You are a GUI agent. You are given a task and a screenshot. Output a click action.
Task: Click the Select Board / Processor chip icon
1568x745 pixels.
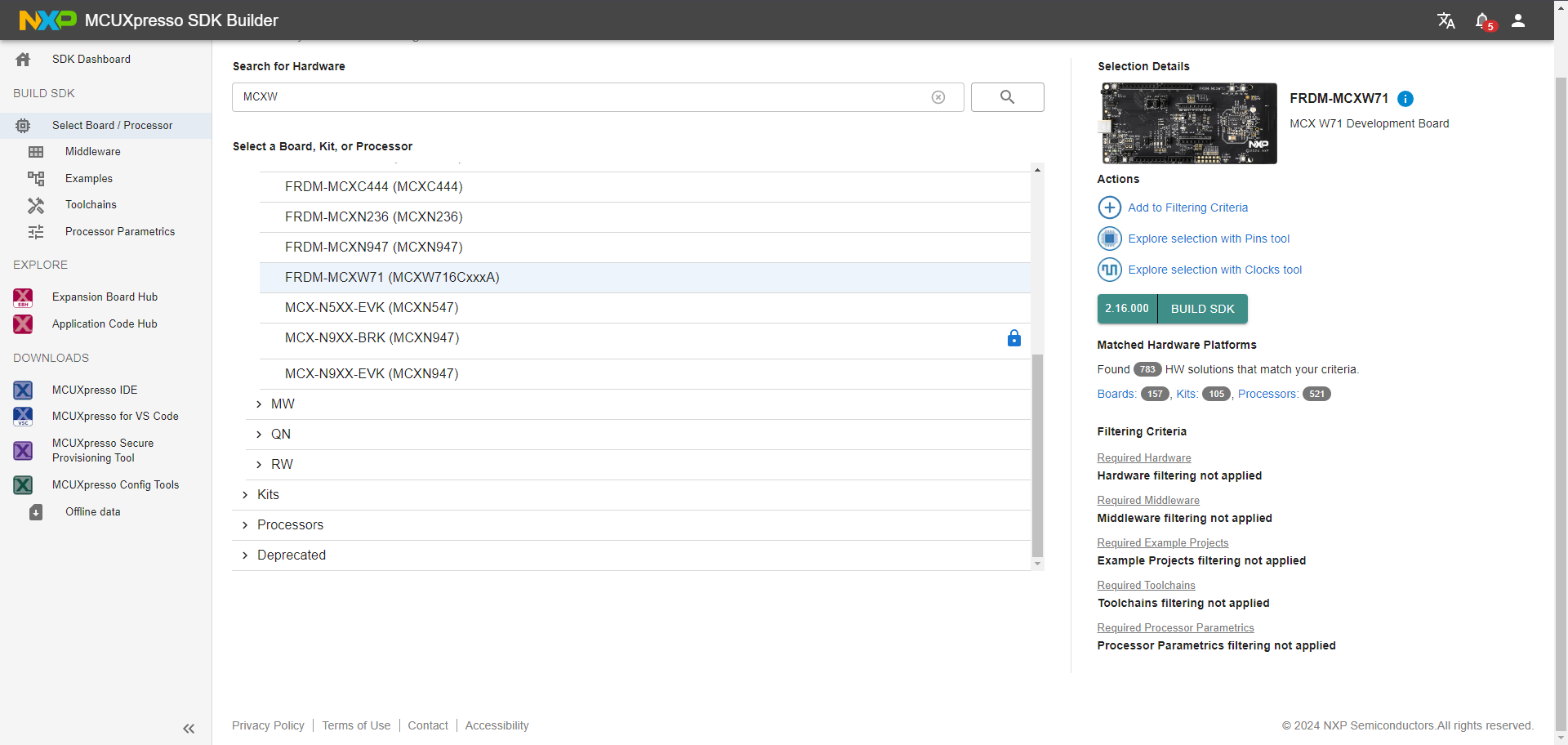23,126
